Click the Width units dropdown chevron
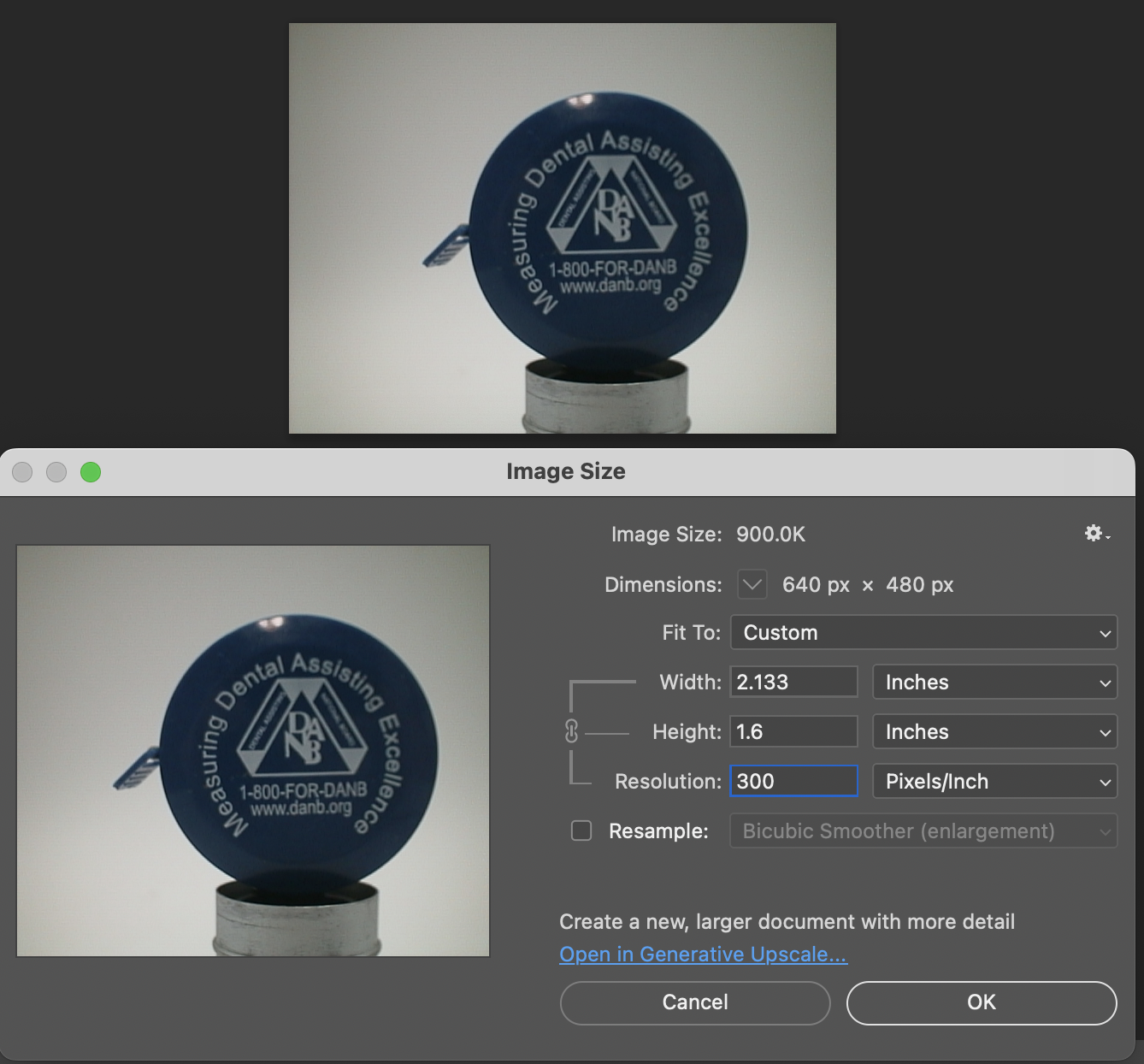 (1103, 682)
